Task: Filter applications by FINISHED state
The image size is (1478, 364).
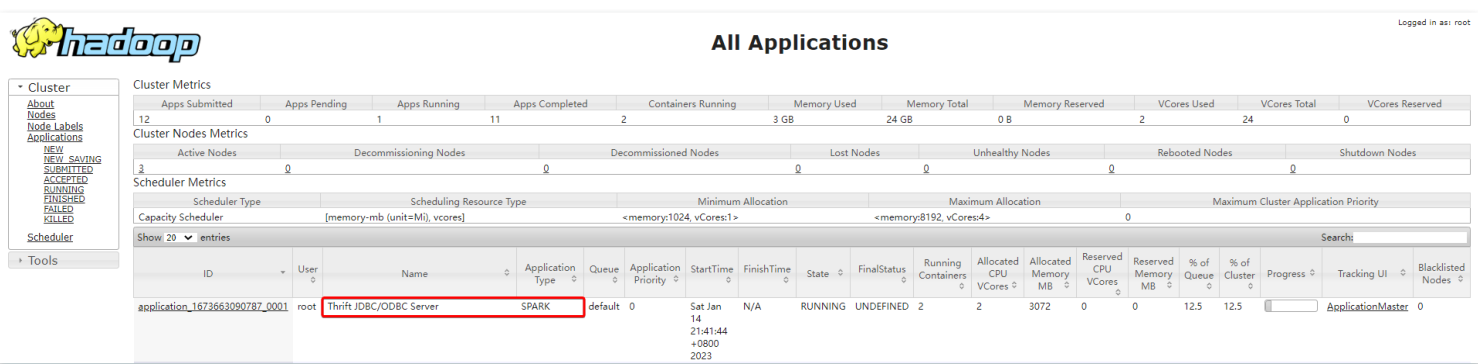Action: 64,199
